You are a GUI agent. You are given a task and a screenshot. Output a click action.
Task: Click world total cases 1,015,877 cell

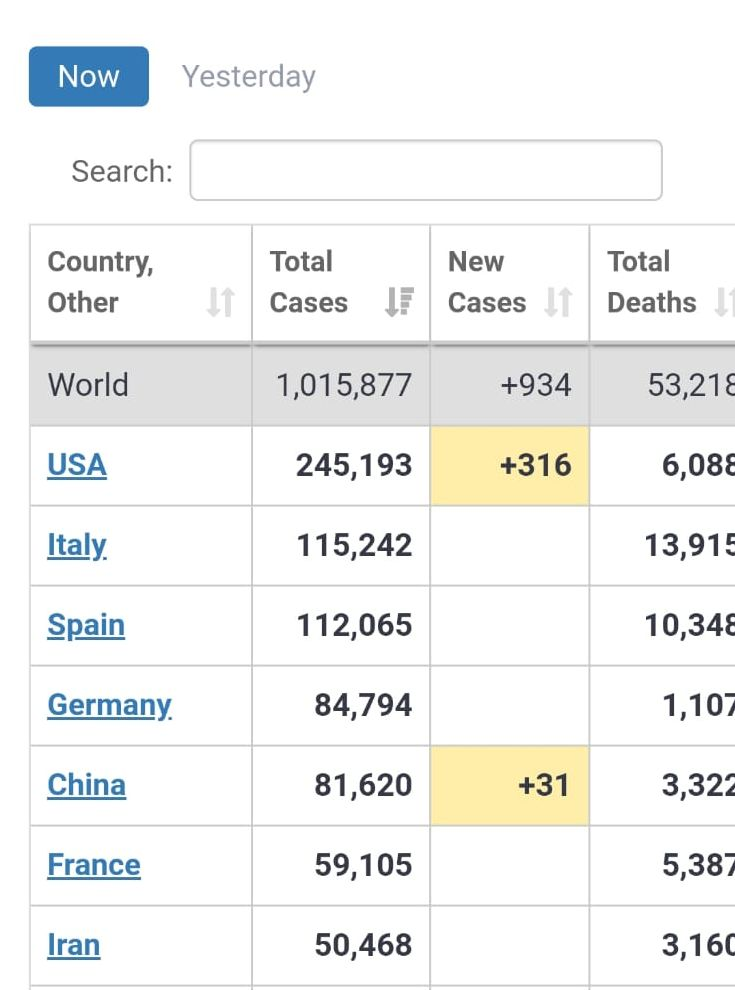pyautogui.click(x=343, y=385)
